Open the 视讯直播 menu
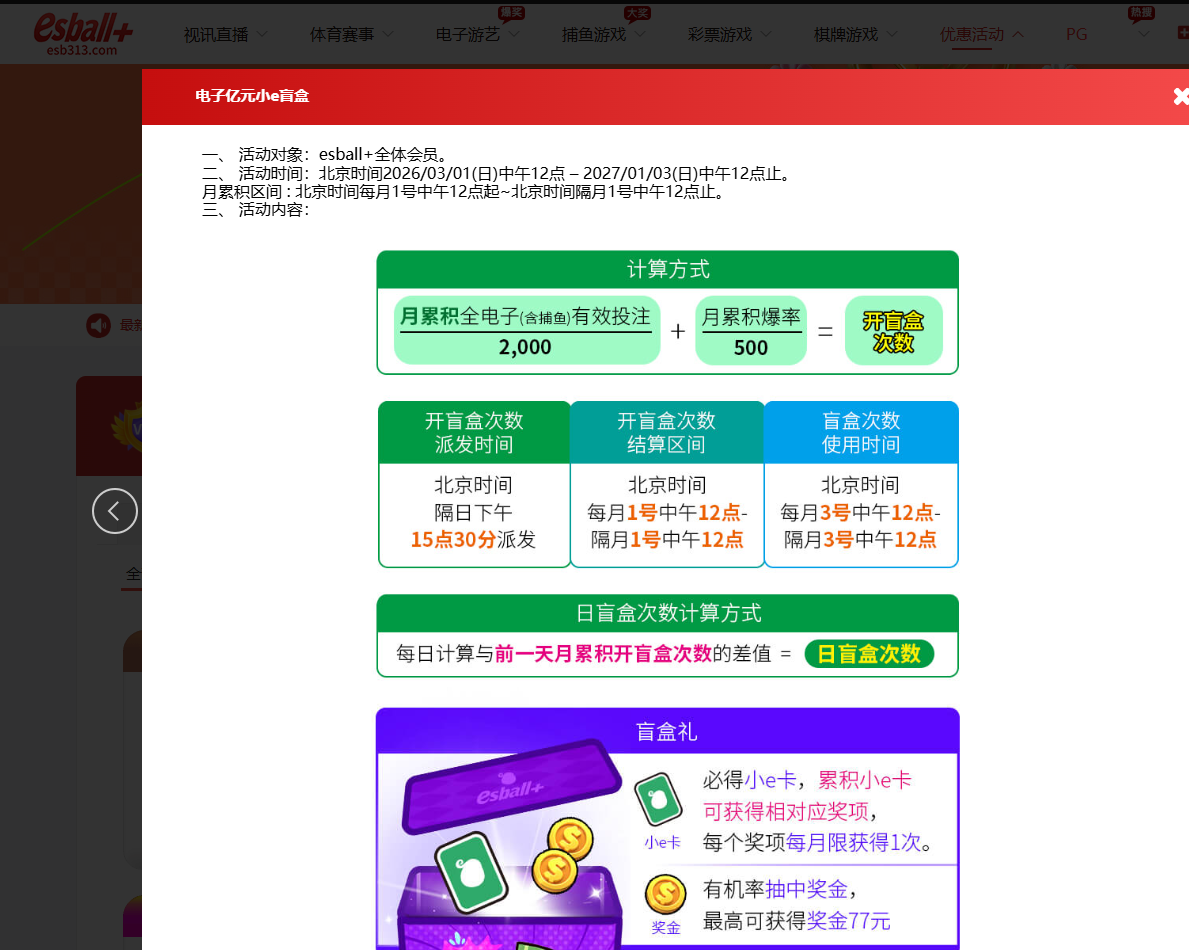Image resolution: width=1189 pixels, height=950 pixels. pyautogui.click(x=216, y=35)
